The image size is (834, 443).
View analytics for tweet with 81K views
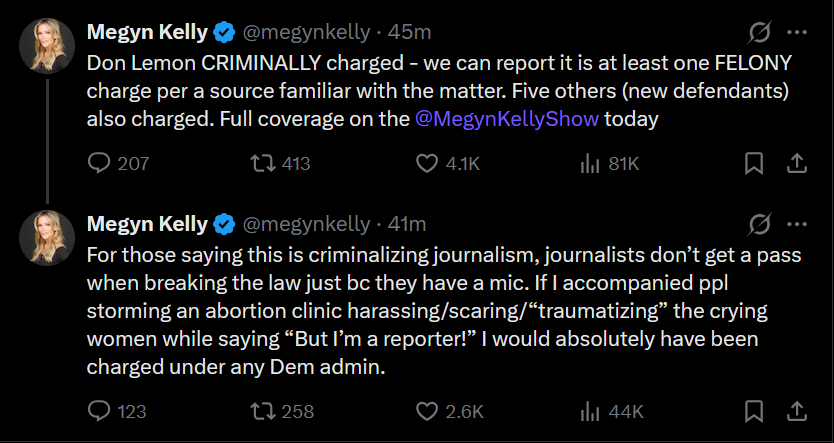click(x=589, y=163)
